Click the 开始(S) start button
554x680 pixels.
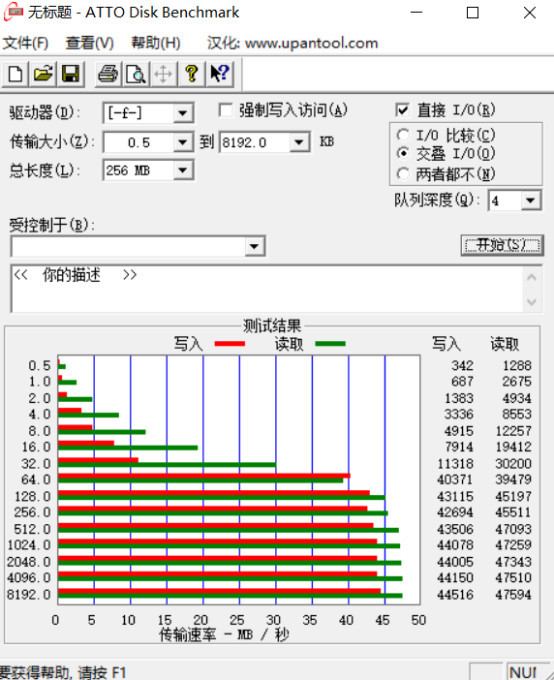502,245
